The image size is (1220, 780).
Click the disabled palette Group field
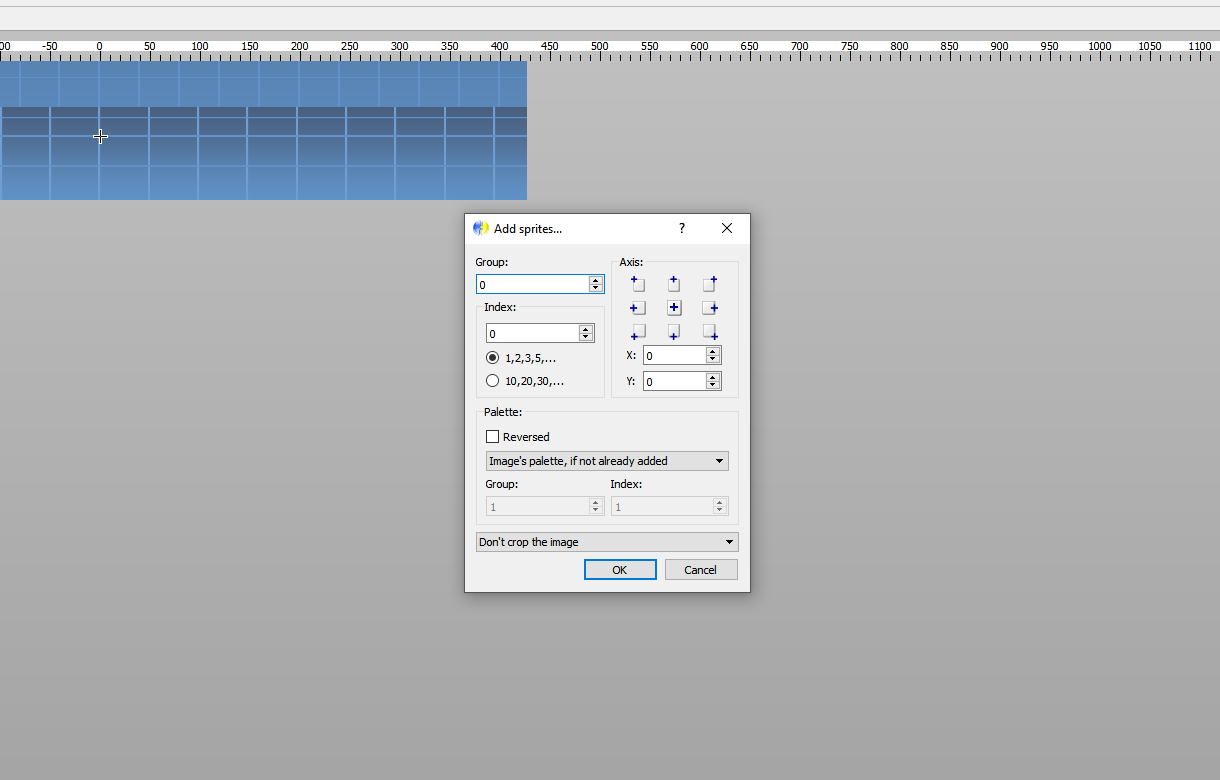545,506
